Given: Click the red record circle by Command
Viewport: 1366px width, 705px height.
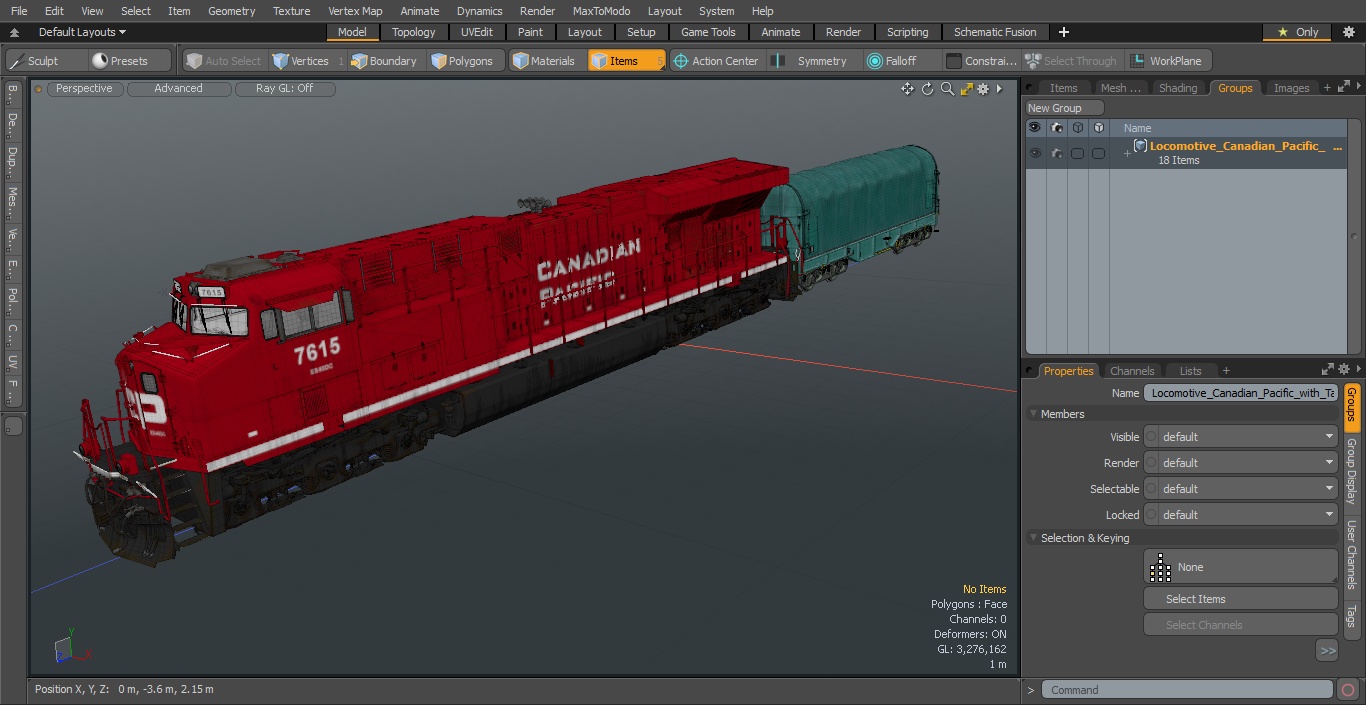Looking at the screenshot, I should click(x=1348, y=690).
